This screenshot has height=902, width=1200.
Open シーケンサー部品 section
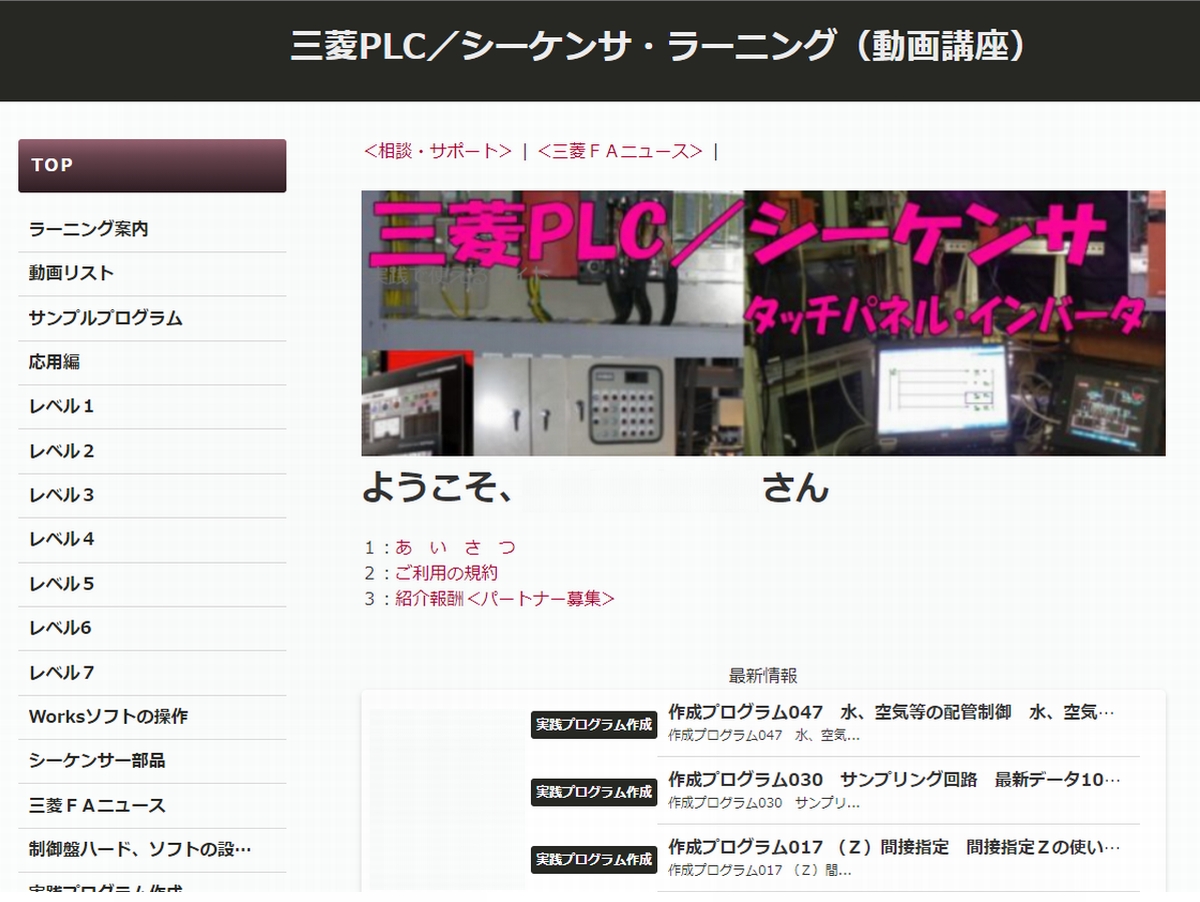tap(152, 760)
